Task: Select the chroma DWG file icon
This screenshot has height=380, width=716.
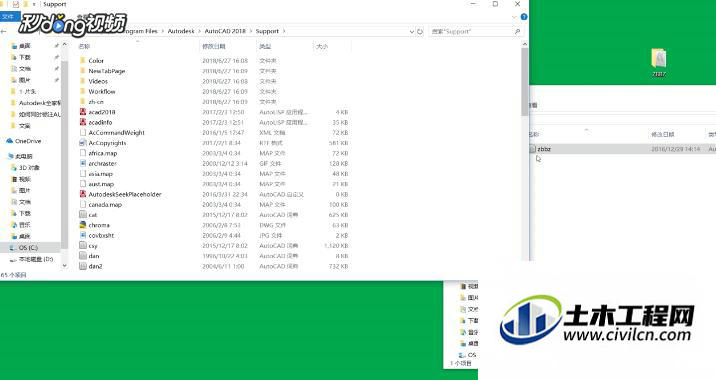Action: pos(83,225)
